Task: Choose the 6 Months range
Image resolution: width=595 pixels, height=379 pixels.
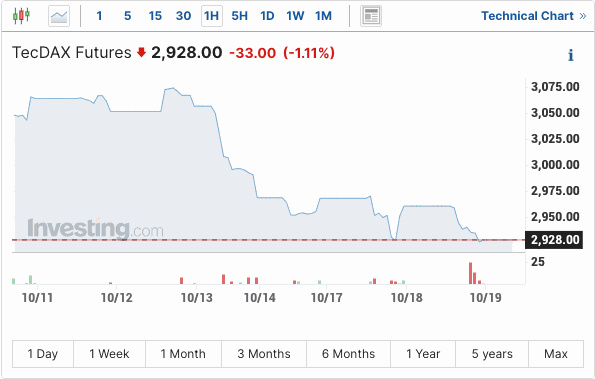Action: tap(348, 354)
